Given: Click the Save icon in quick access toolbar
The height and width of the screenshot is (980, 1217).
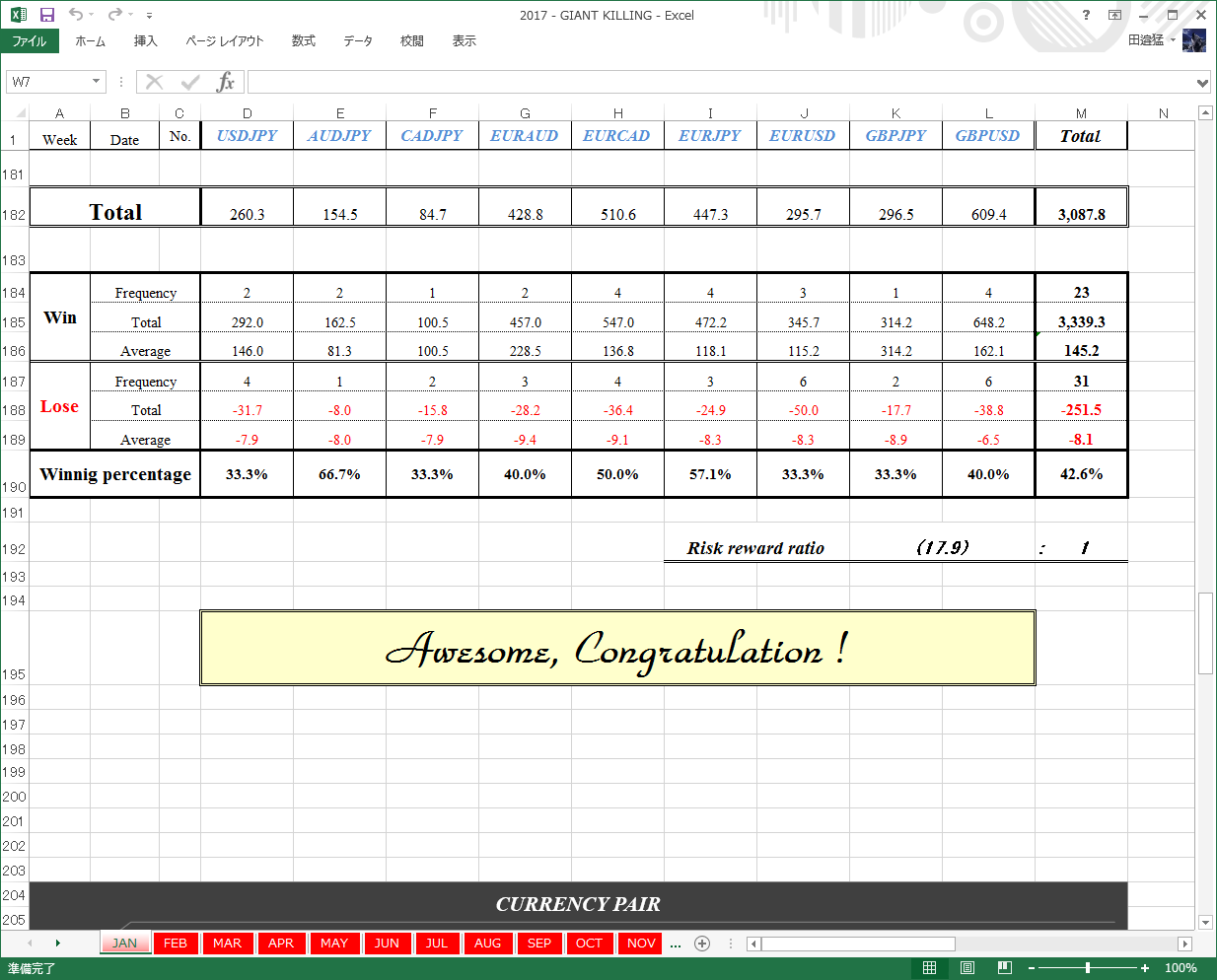Looking at the screenshot, I should point(46,15).
